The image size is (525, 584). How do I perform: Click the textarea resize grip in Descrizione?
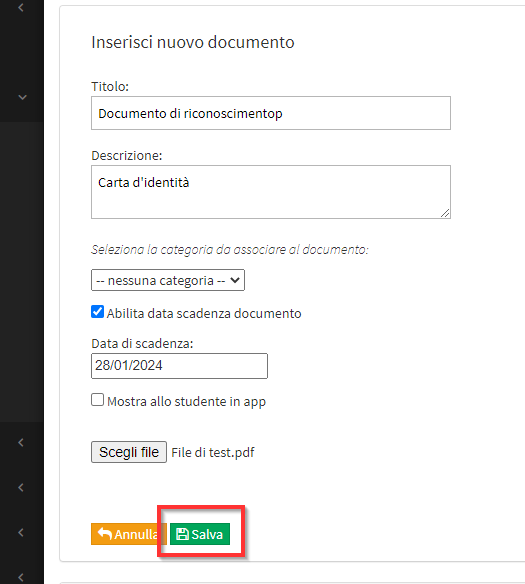[x=445, y=213]
